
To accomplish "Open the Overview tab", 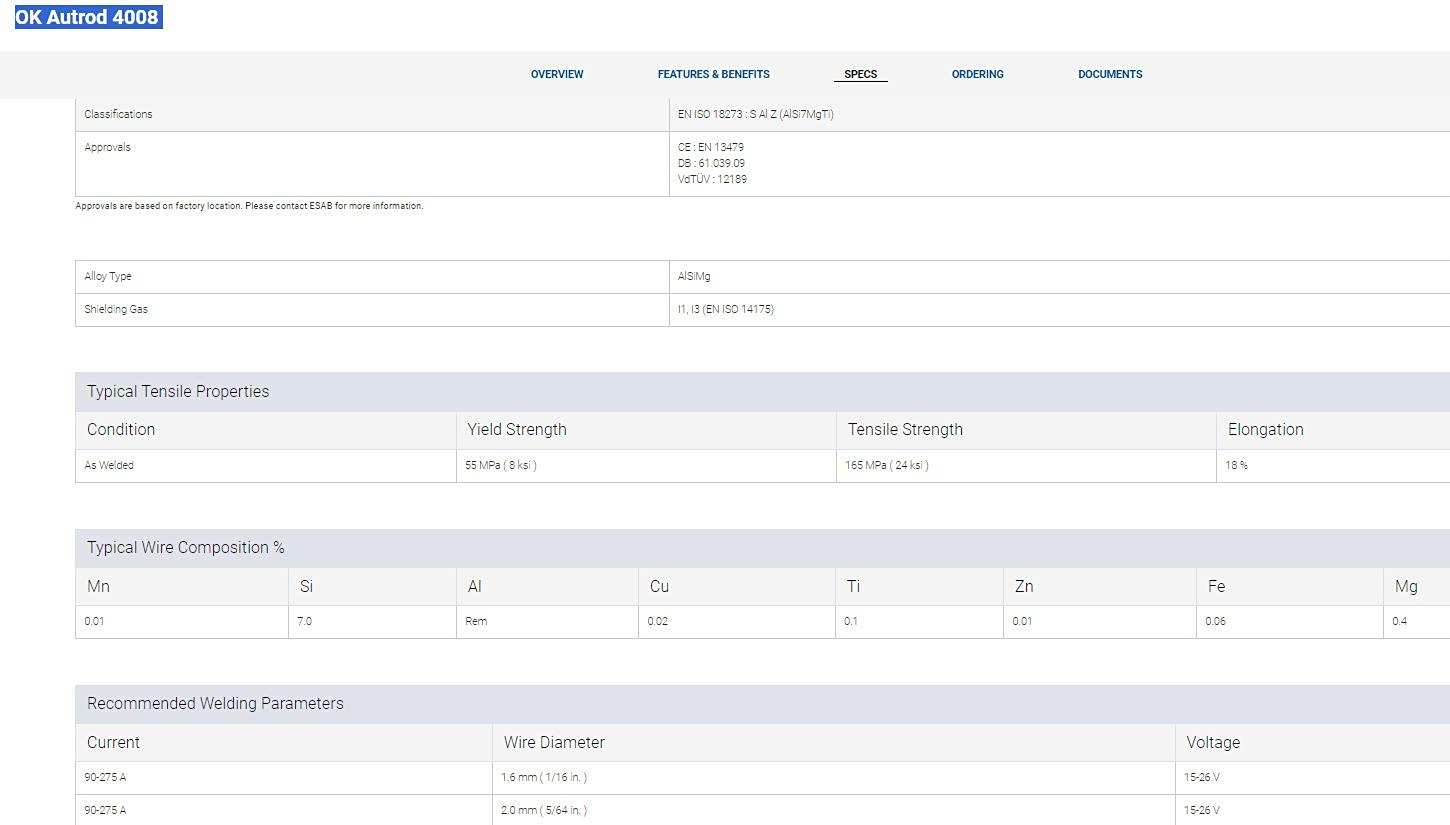I will point(557,74).
